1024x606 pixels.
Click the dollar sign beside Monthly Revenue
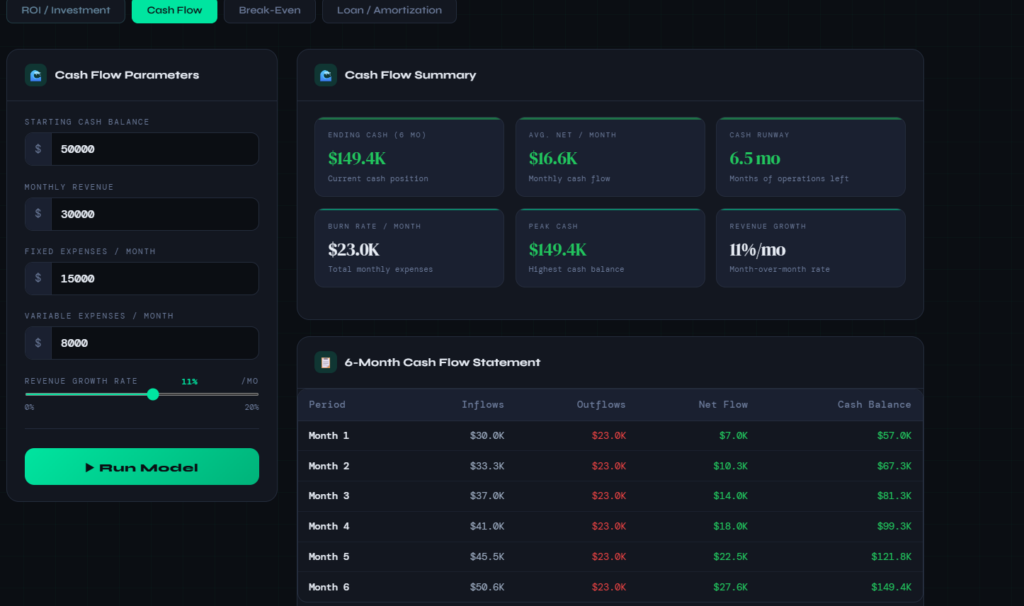38,214
